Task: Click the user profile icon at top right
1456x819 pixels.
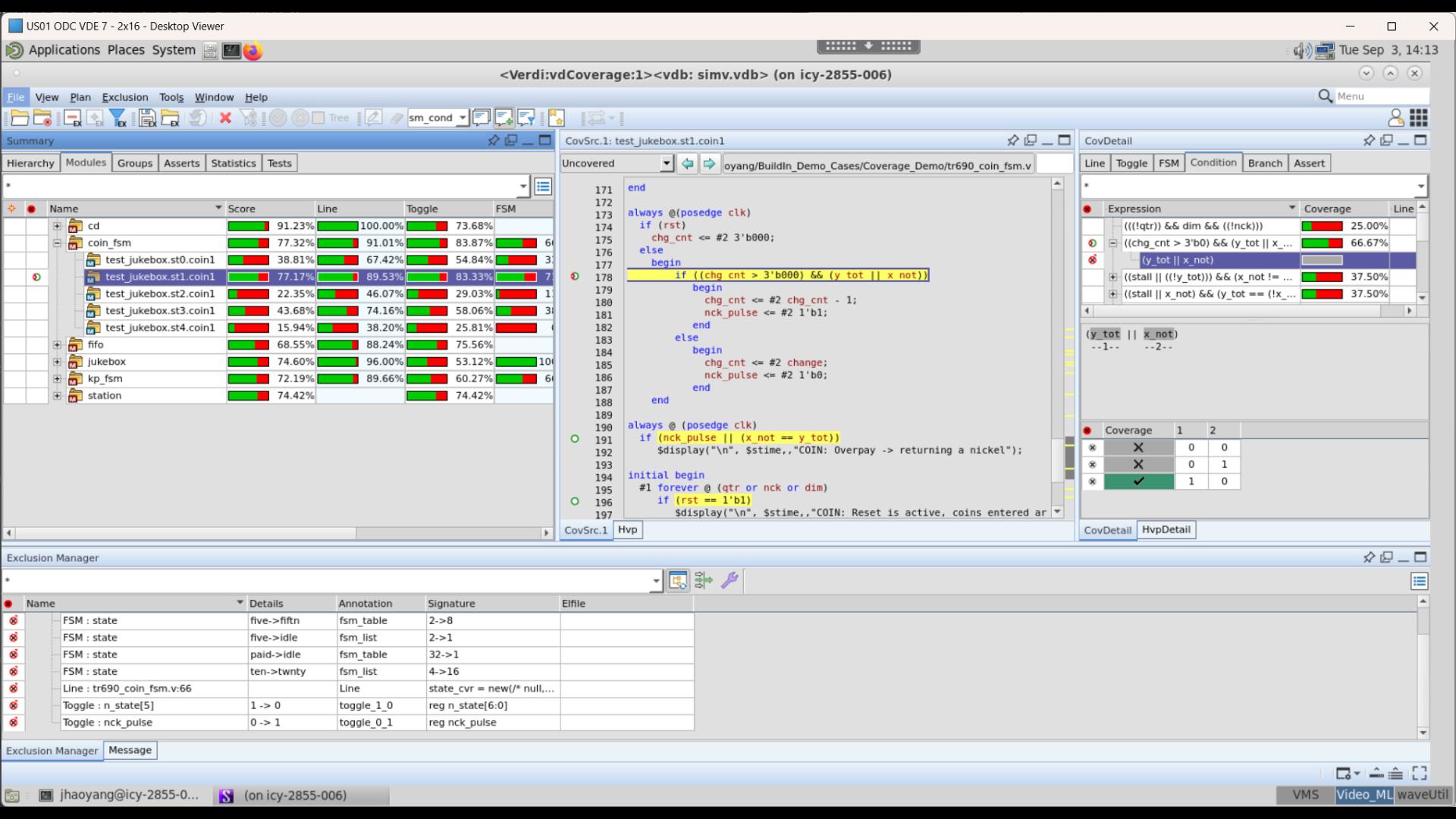Action: (1395, 118)
